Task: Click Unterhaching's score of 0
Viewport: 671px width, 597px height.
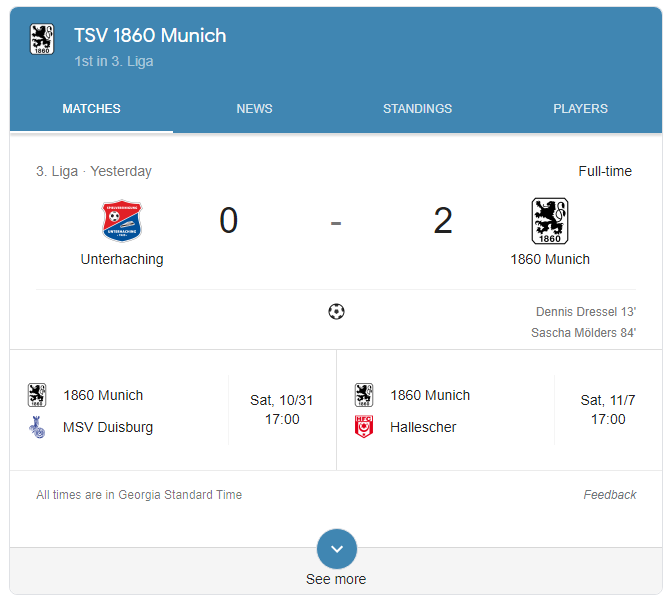Action: 229,220
